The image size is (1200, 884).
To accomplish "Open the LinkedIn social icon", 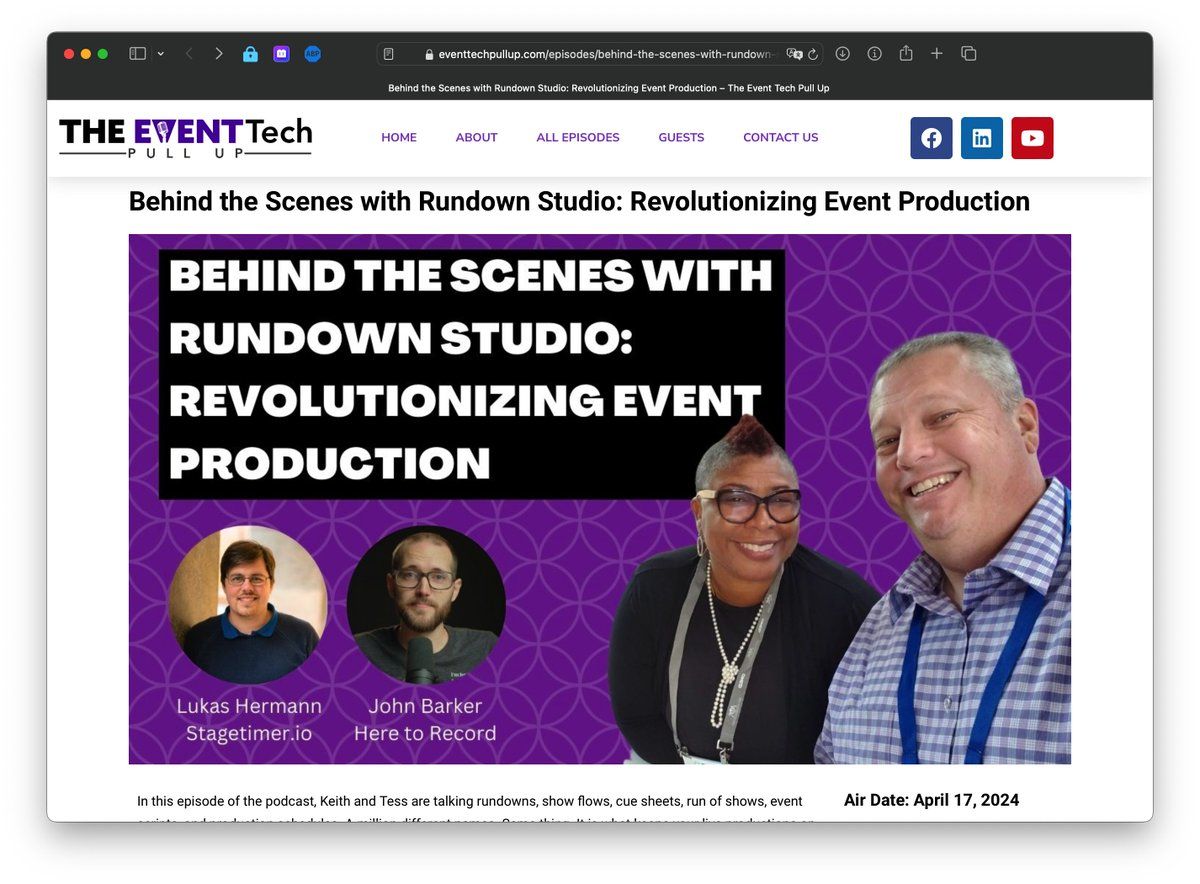I will point(981,138).
